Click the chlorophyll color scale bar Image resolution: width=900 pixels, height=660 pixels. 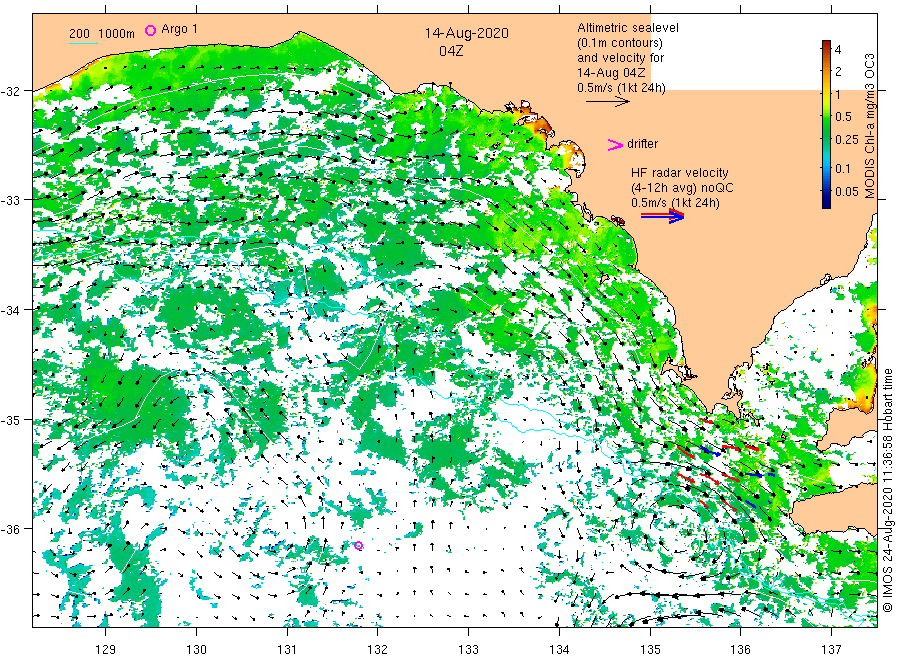coord(826,124)
